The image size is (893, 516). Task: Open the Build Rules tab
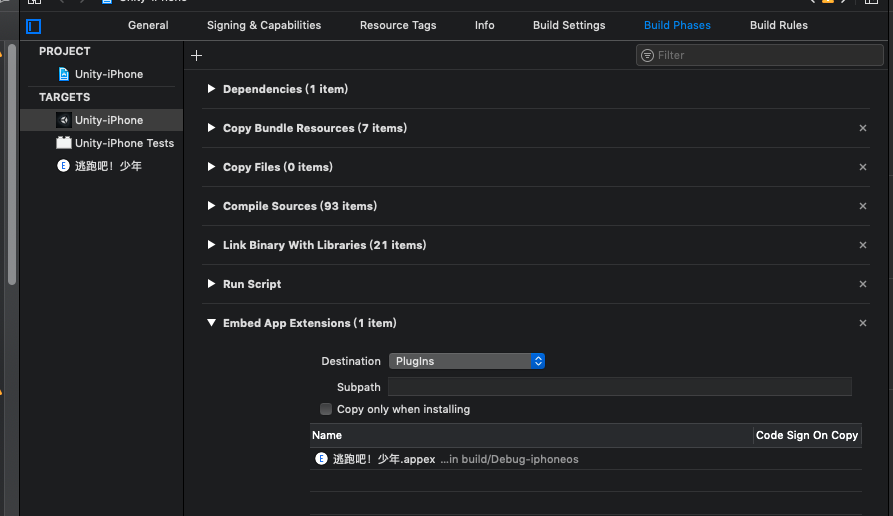pyautogui.click(x=779, y=25)
